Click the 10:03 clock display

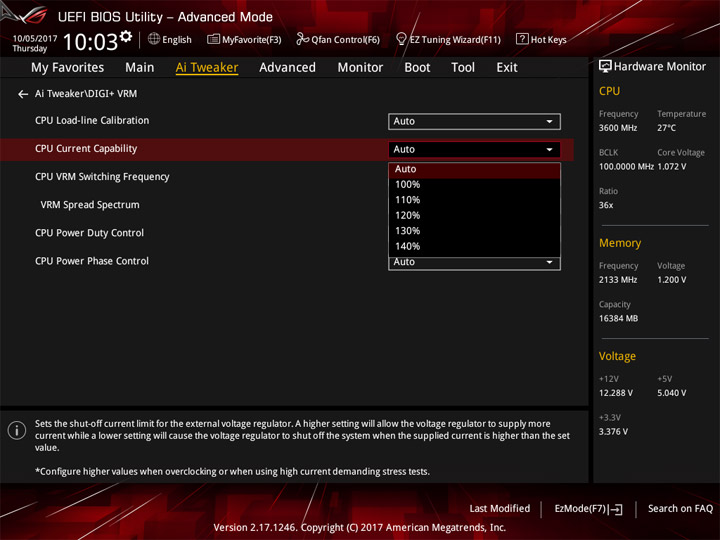coord(90,42)
